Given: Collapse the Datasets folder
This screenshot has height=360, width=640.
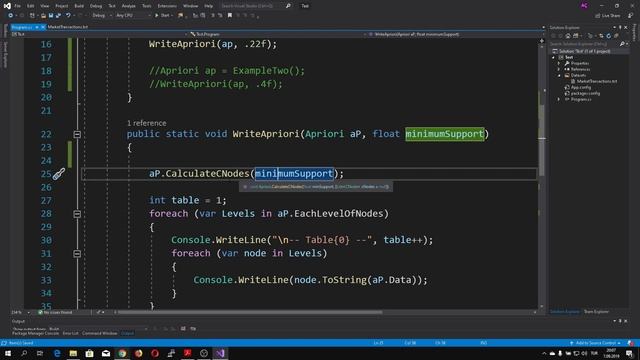Looking at the screenshot, I should click(559, 76).
